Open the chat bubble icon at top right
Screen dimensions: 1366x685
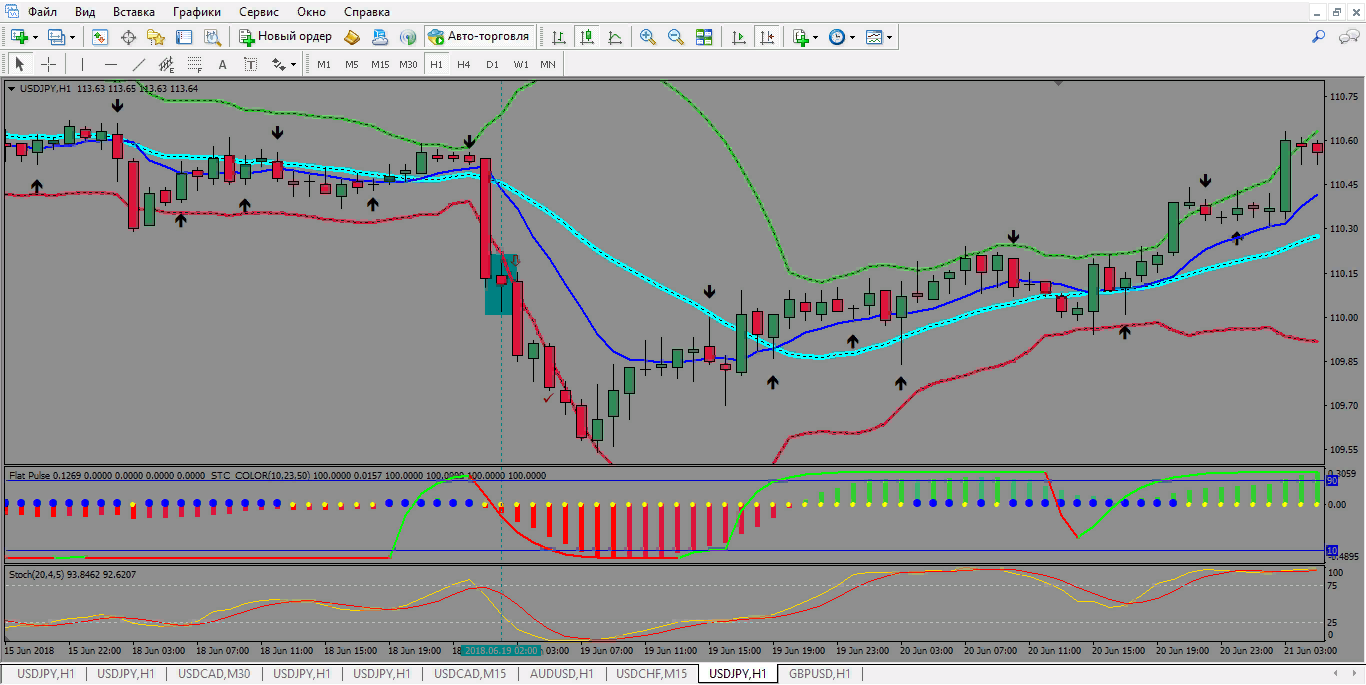pos(1349,37)
